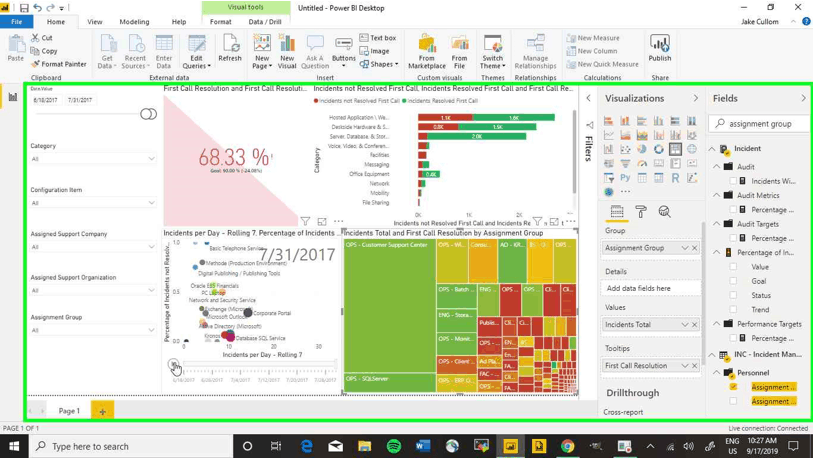Select the map visual globe icon

point(692,149)
